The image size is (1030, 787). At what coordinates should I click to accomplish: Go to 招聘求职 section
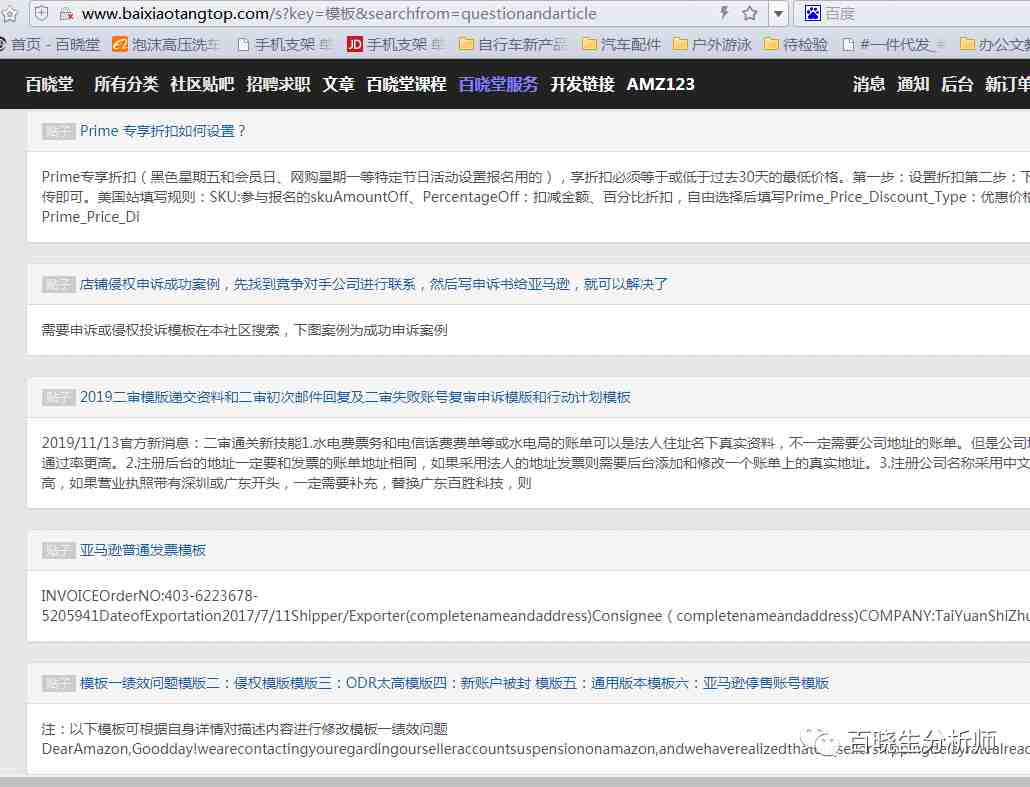coord(278,84)
